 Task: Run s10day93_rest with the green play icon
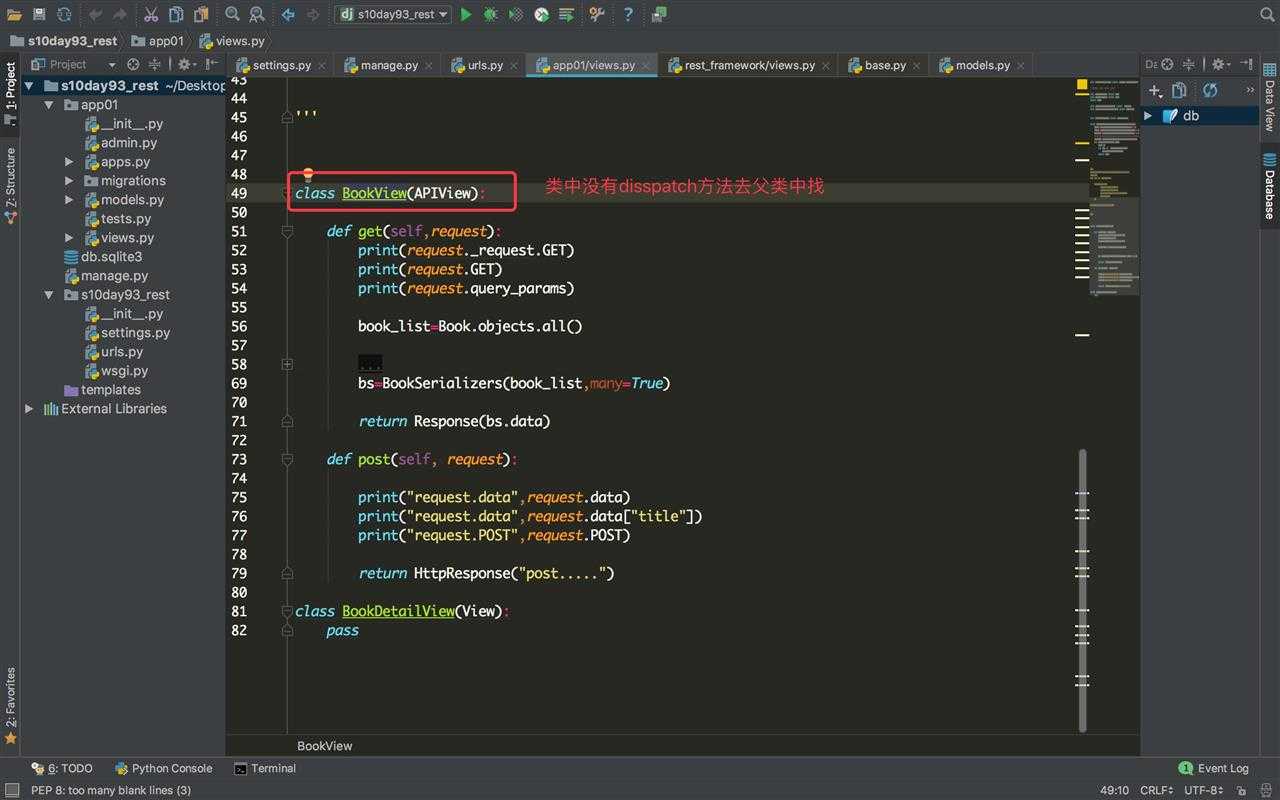coord(466,14)
